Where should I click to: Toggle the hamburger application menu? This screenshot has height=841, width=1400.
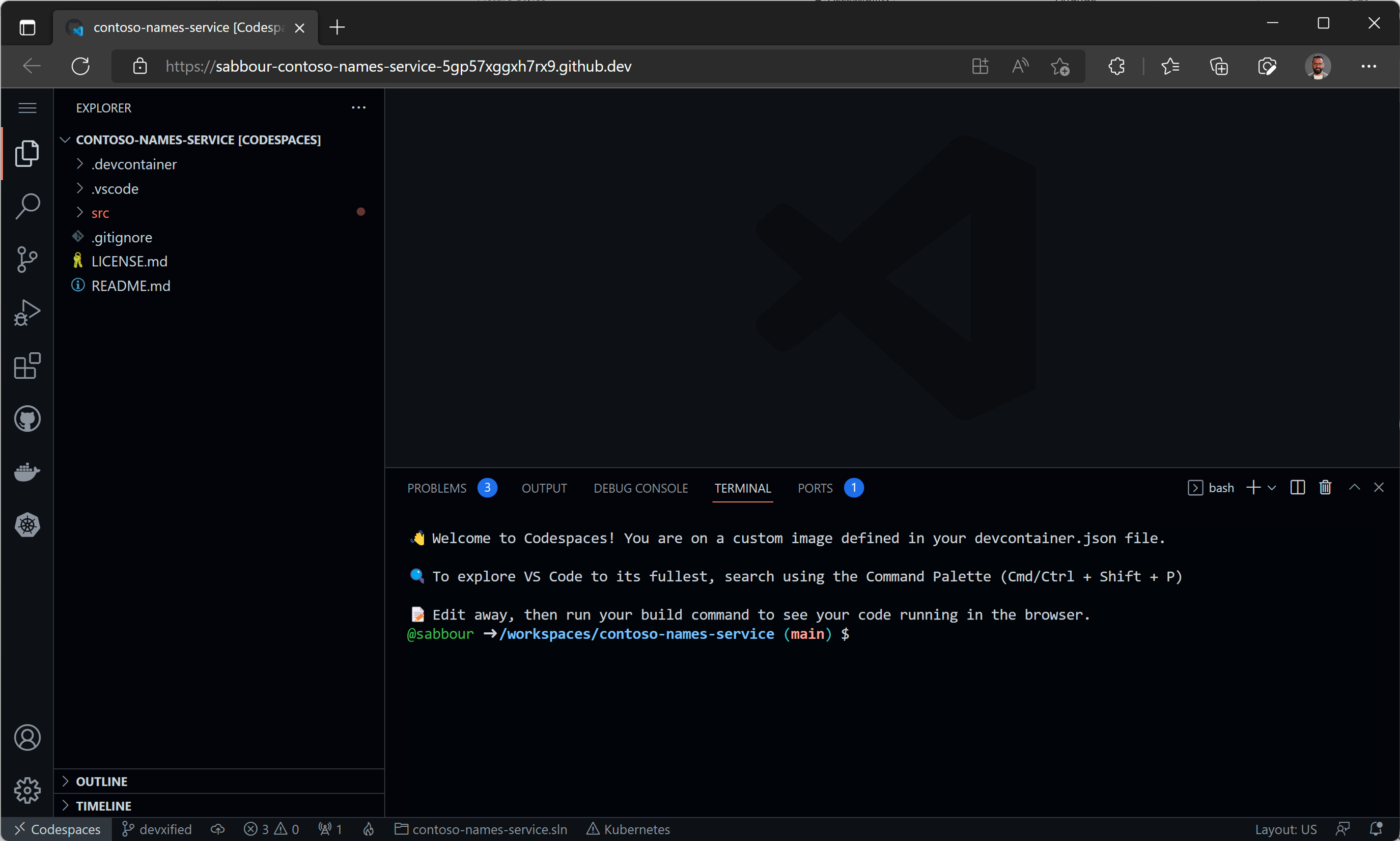click(27, 108)
